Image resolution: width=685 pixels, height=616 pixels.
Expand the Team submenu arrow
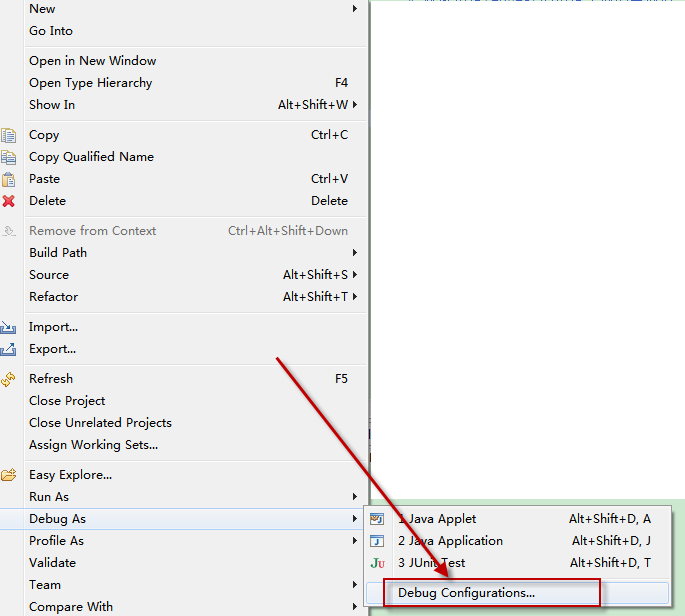(355, 585)
